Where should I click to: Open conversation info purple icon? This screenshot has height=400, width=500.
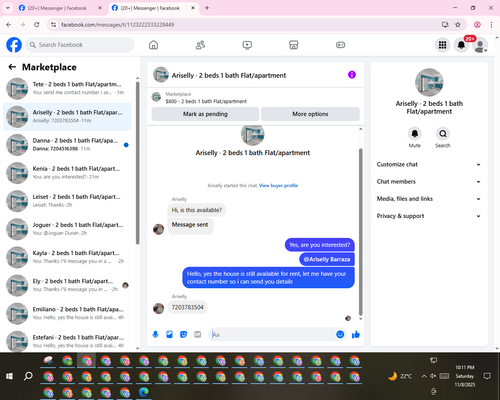(352, 75)
